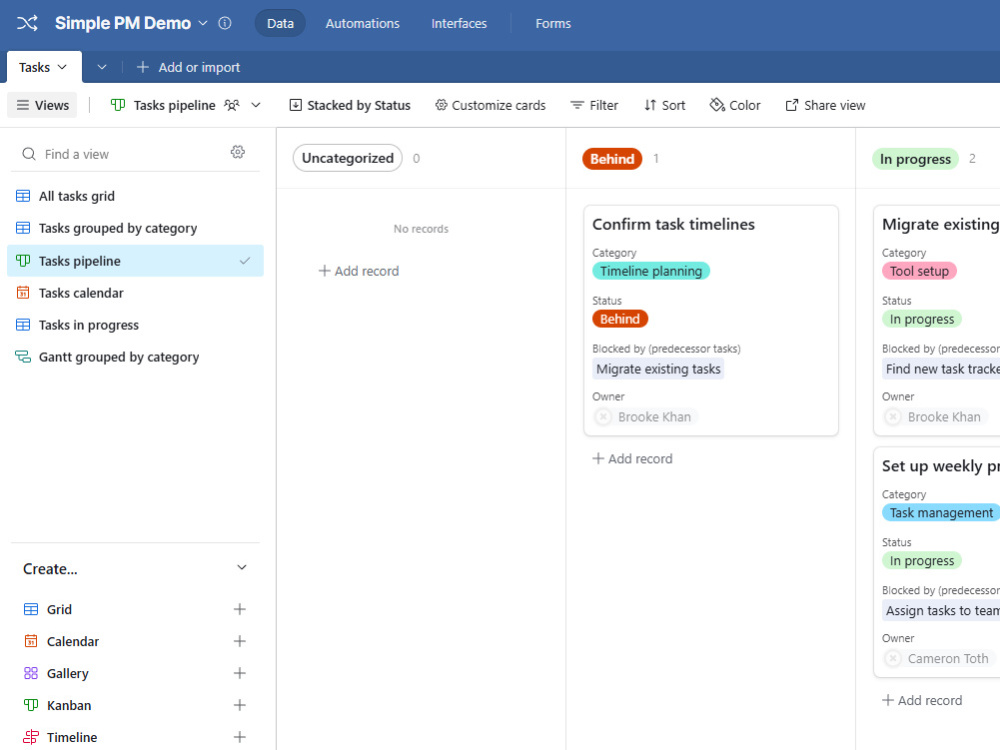Click the plus next to Calendar
The image size is (1000, 750).
[x=240, y=641]
